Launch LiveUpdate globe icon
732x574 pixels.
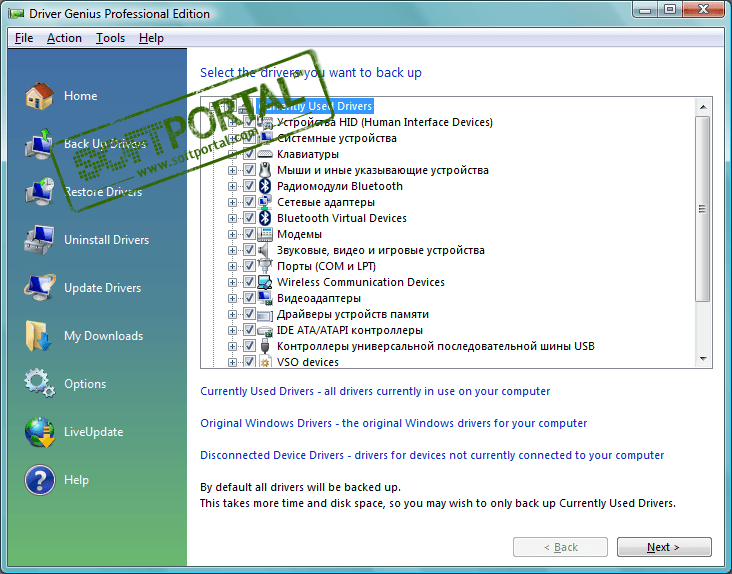[39, 432]
